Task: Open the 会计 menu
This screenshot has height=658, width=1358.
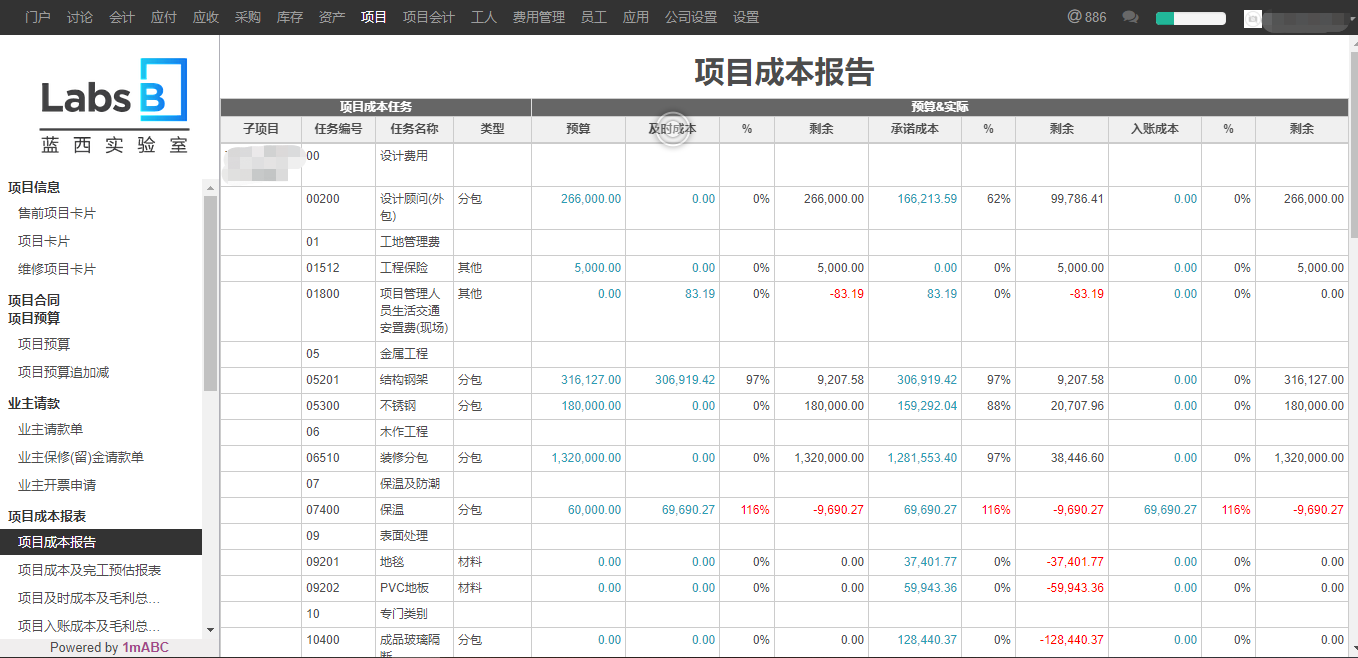Action: [122, 17]
